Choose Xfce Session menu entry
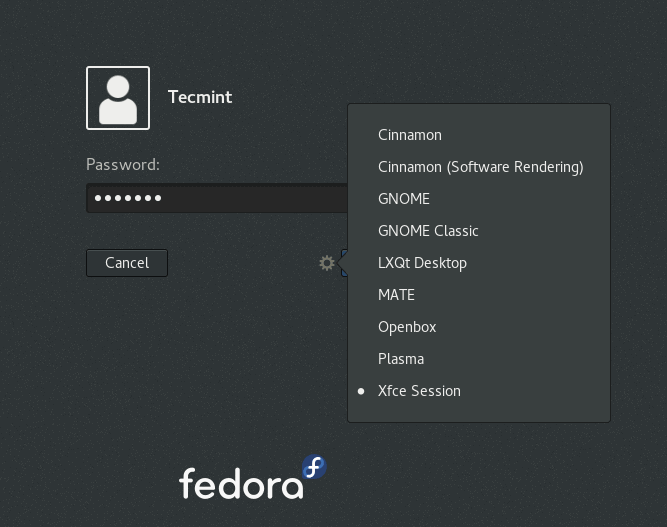Screen dimensions: 667x527 click(419, 391)
